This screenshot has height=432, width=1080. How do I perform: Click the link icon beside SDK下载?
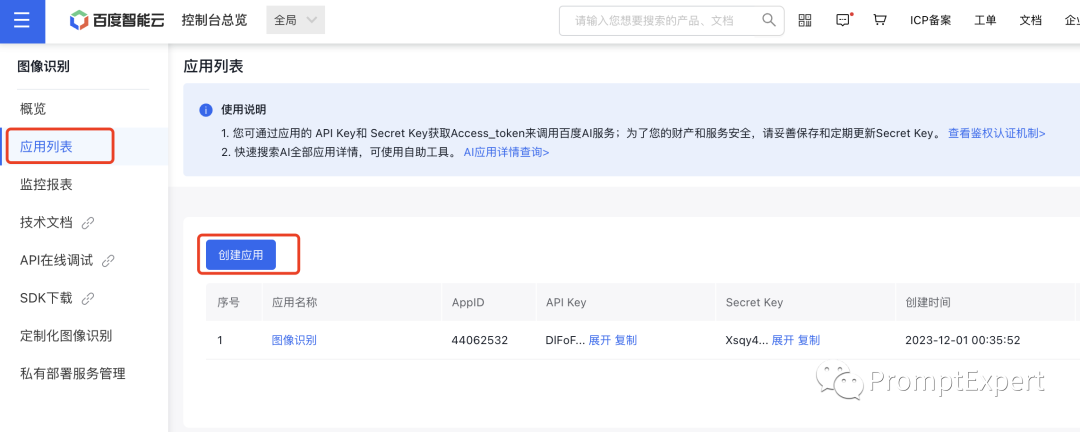(x=88, y=298)
